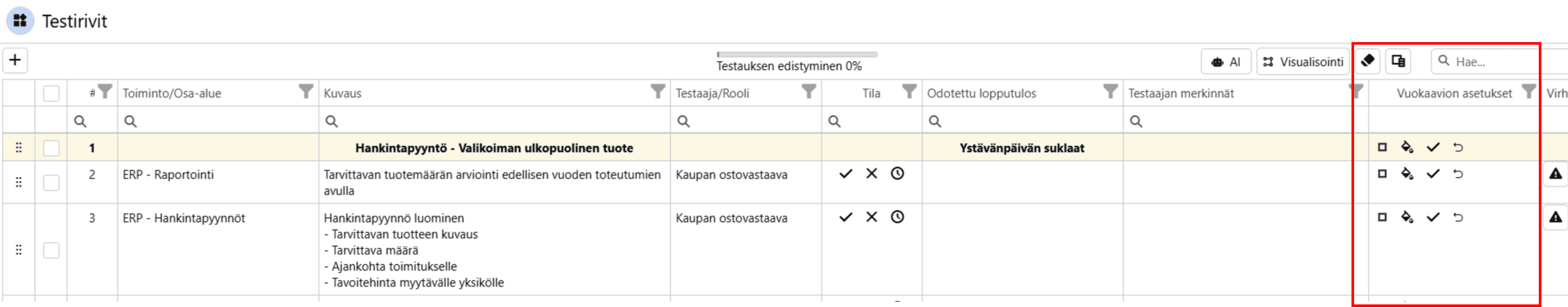Click paint bucket icon in row 1
Image resolution: width=1568 pixels, height=307 pixels.
tap(1407, 147)
